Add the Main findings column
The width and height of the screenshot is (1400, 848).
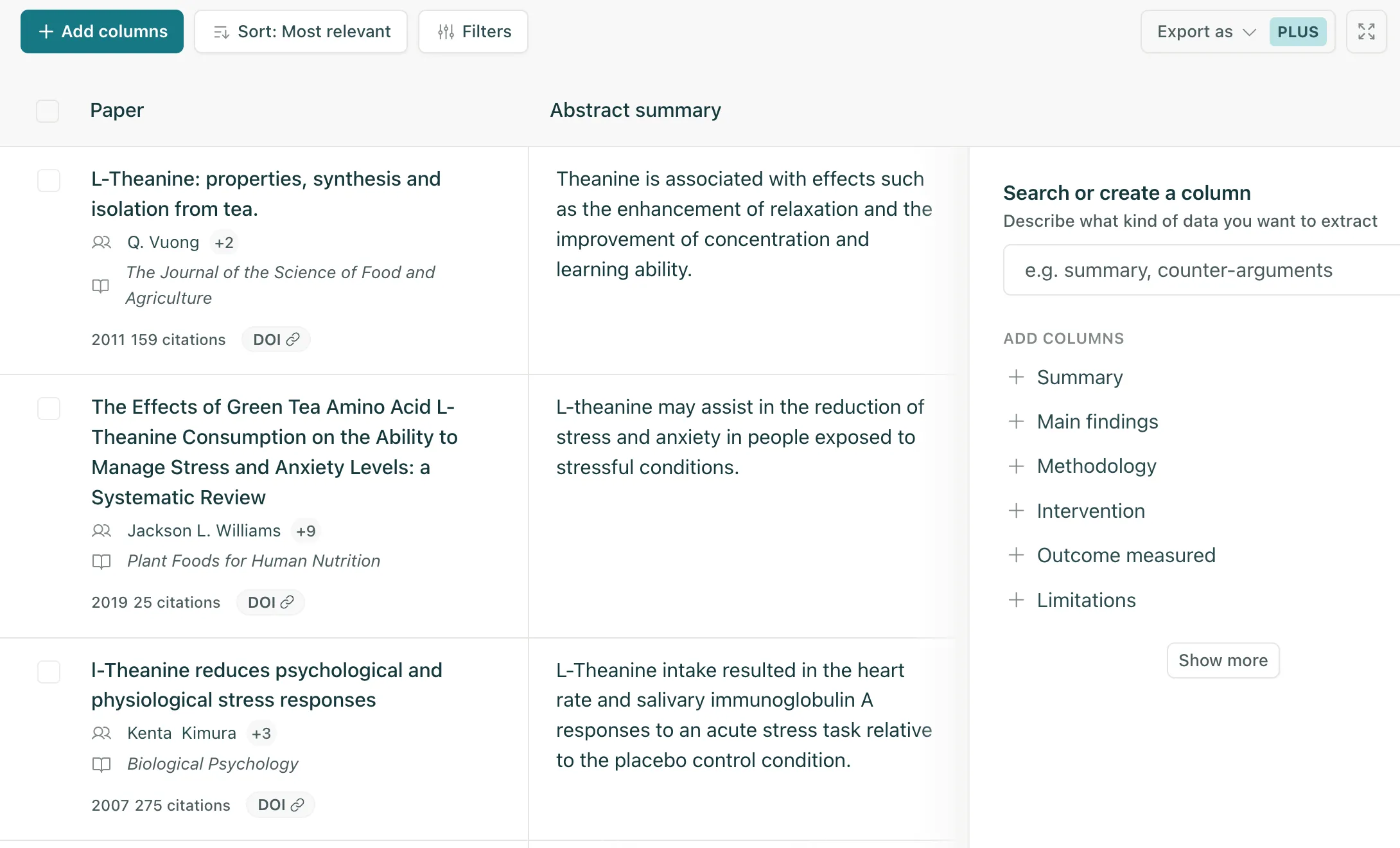click(x=1097, y=421)
